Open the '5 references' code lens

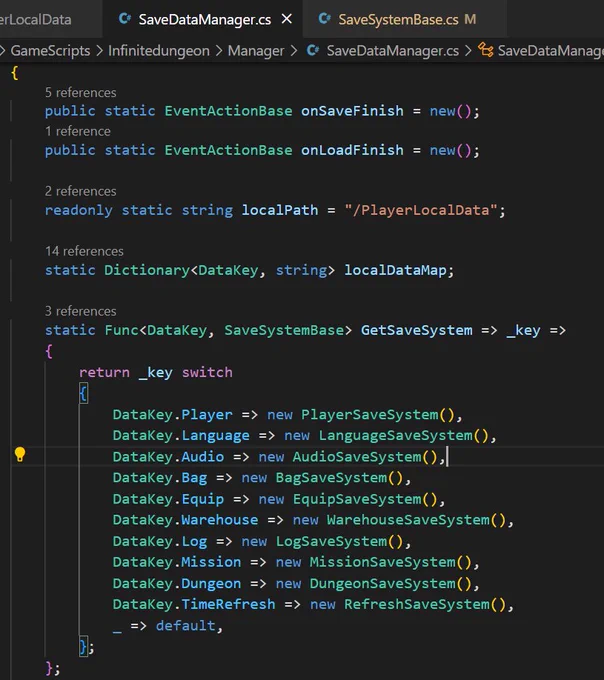81,92
